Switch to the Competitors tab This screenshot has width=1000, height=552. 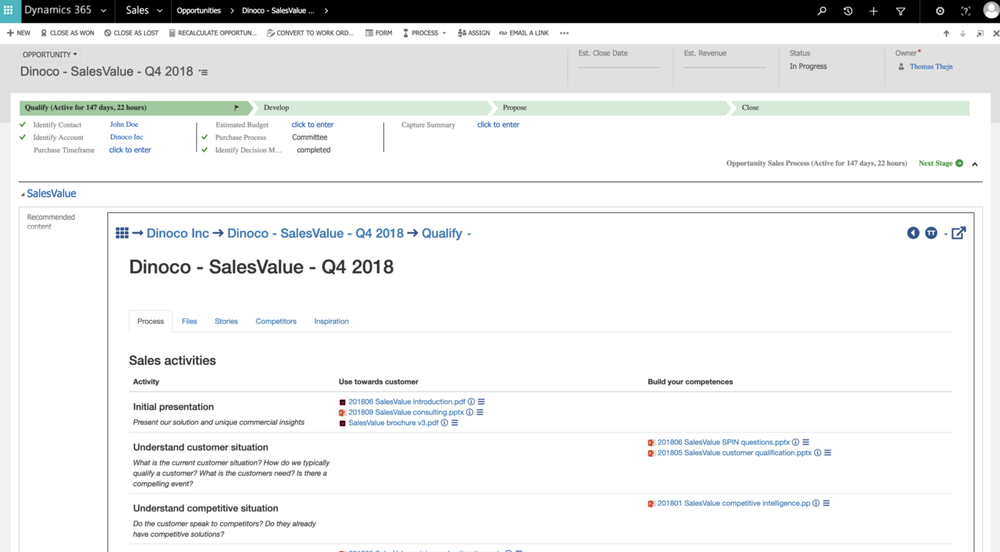click(276, 321)
